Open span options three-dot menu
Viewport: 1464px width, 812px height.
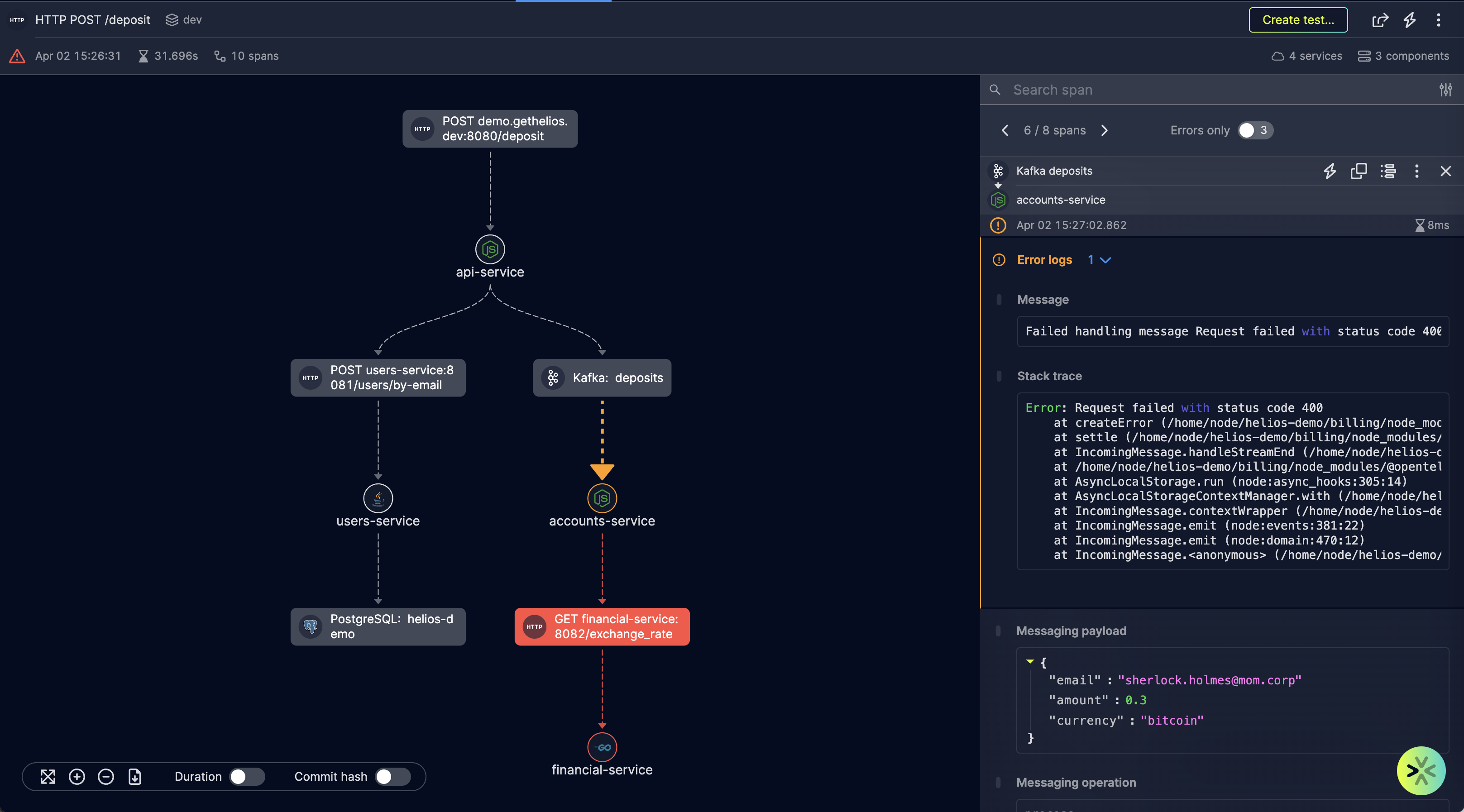point(1416,171)
